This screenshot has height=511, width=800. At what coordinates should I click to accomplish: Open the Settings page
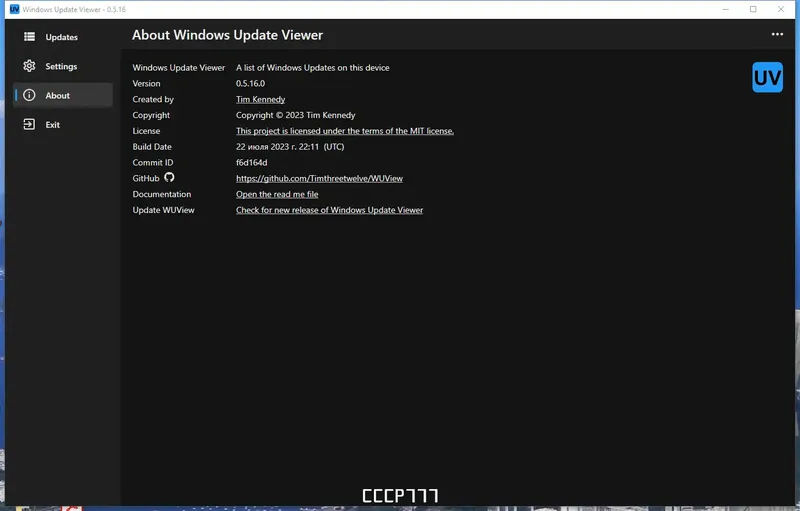pos(62,66)
